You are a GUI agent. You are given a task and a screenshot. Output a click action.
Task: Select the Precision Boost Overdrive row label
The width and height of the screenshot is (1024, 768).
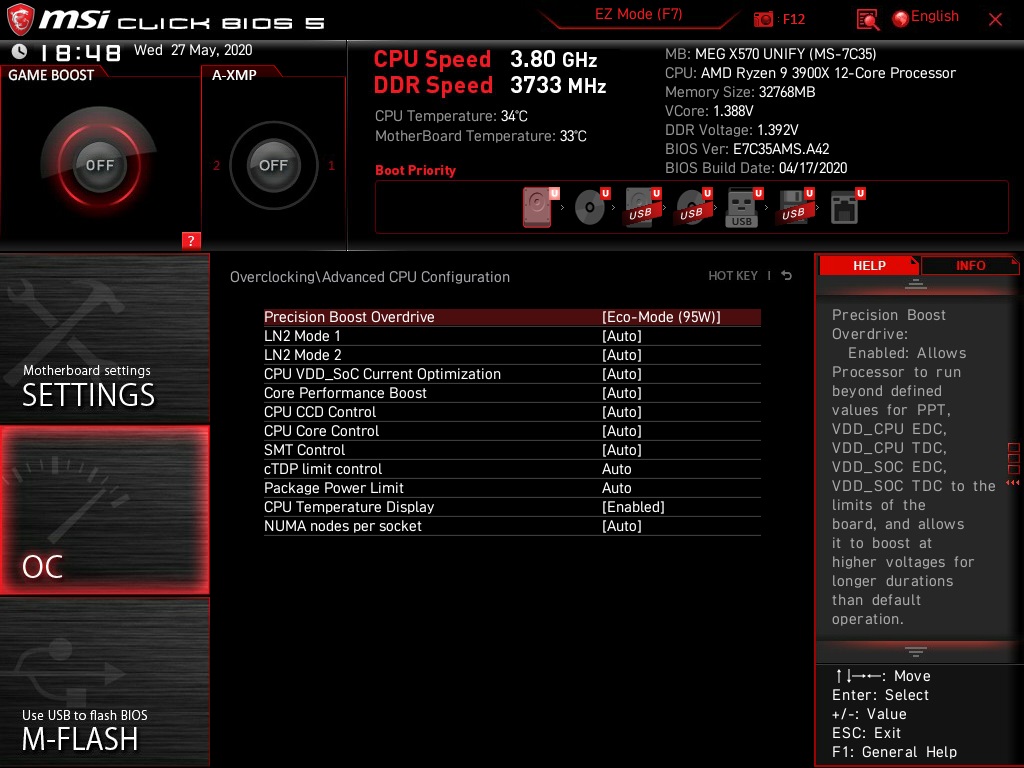[349, 317]
